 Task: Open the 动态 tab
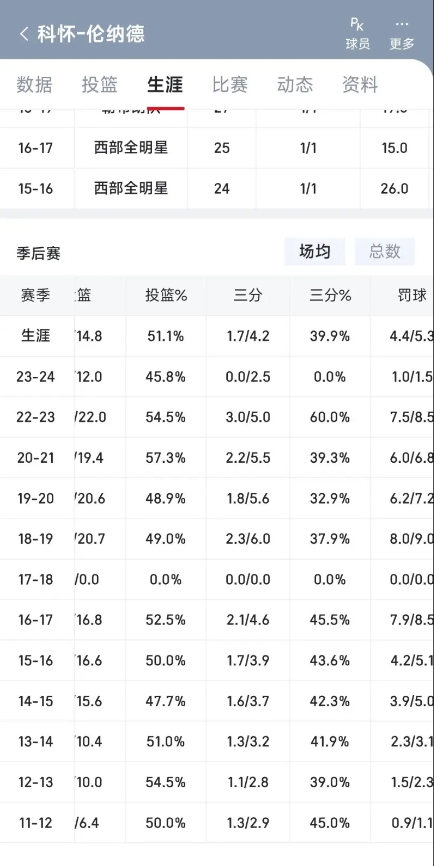(295, 85)
